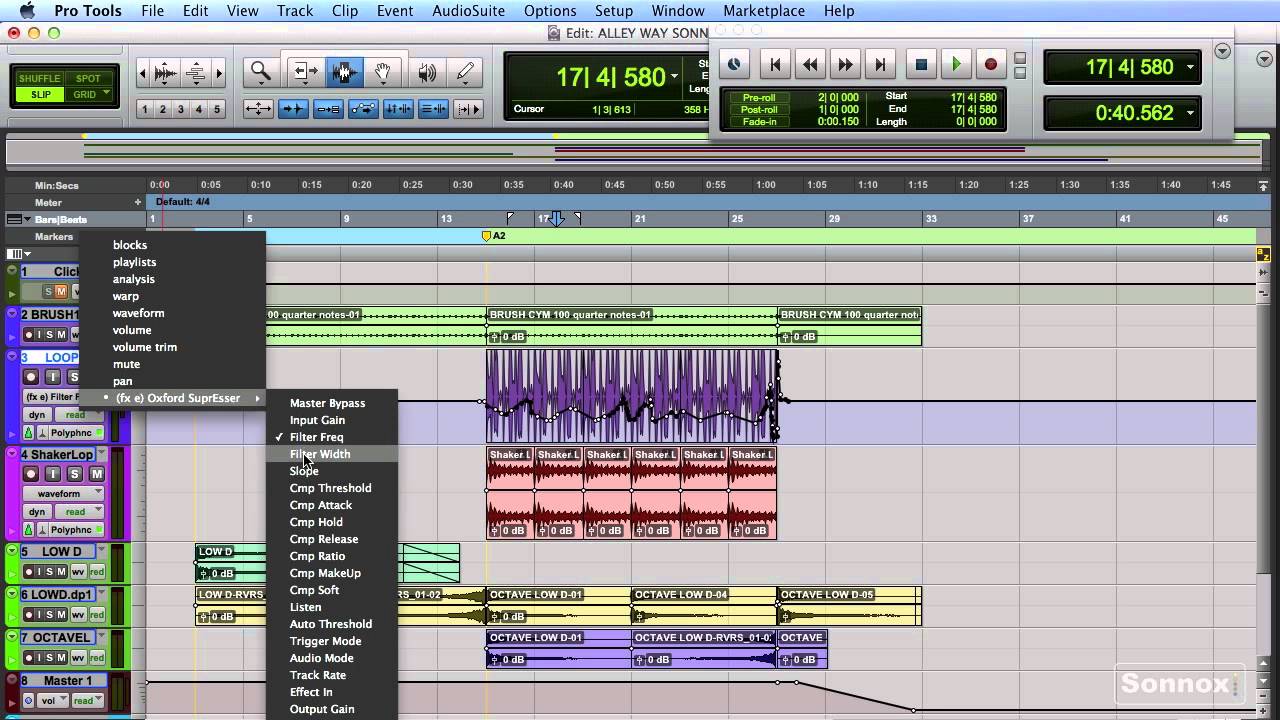The height and width of the screenshot is (720, 1280).
Task: Choose the Selector waveform tool
Action: point(345,72)
